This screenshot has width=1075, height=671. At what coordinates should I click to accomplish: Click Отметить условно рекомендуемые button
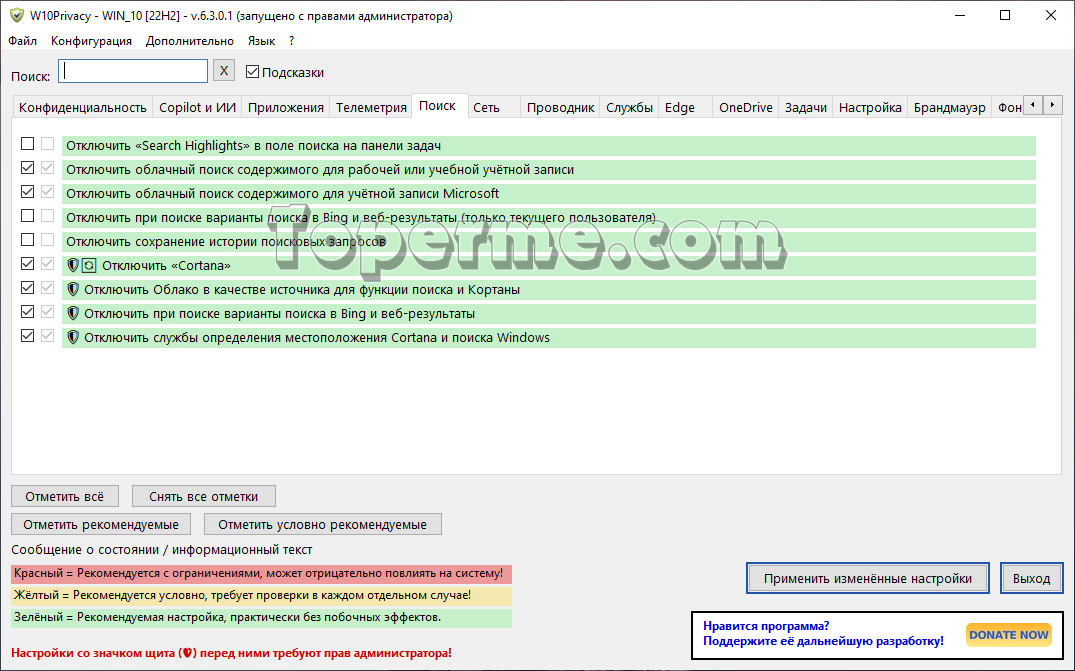pos(322,524)
